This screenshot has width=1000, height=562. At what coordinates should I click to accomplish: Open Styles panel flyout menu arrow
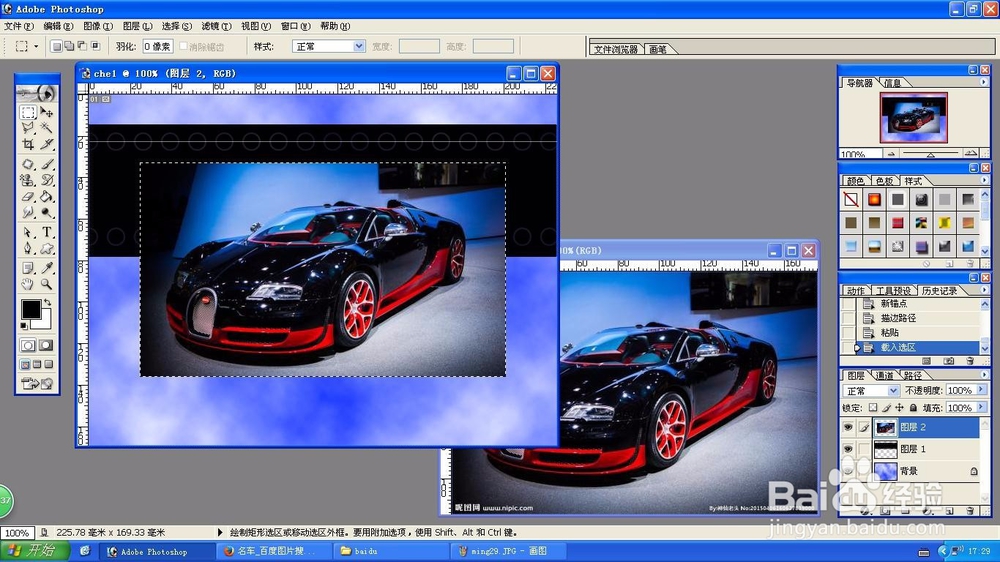(x=983, y=181)
